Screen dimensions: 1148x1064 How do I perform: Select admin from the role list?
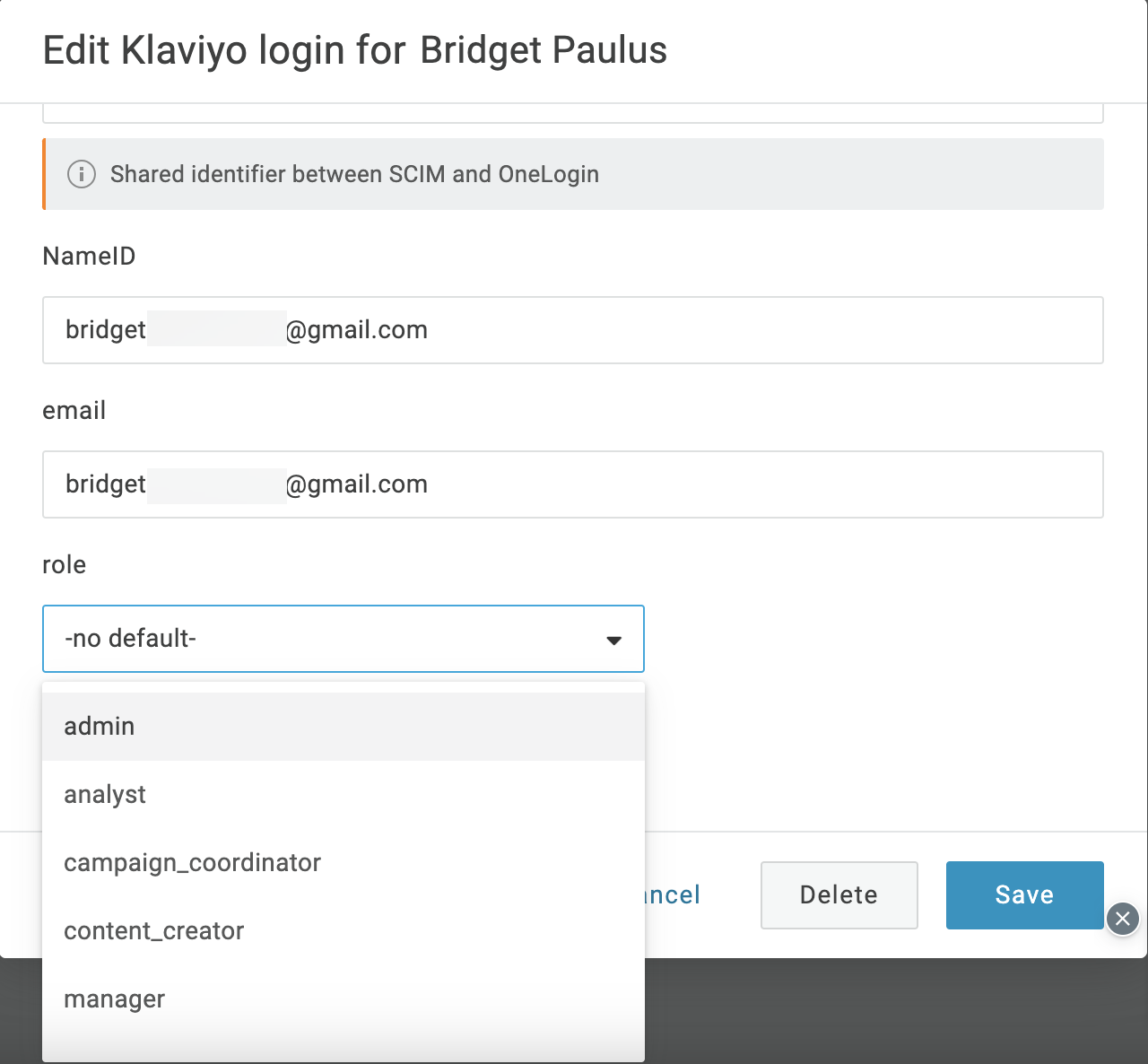[x=343, y=727]
